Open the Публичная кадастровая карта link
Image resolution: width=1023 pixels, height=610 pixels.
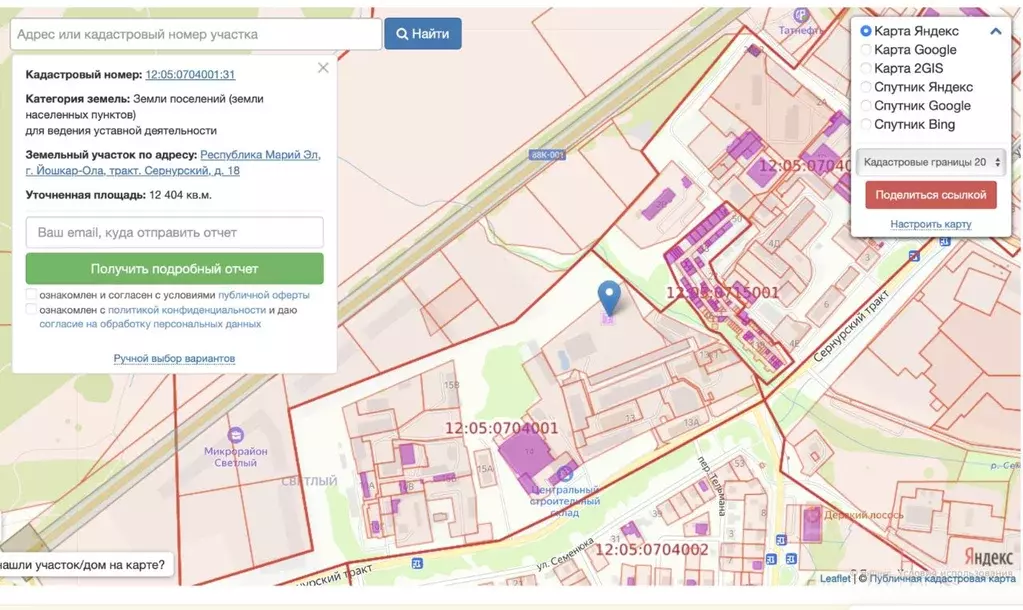pyautogui.click(x=943, y=579)
